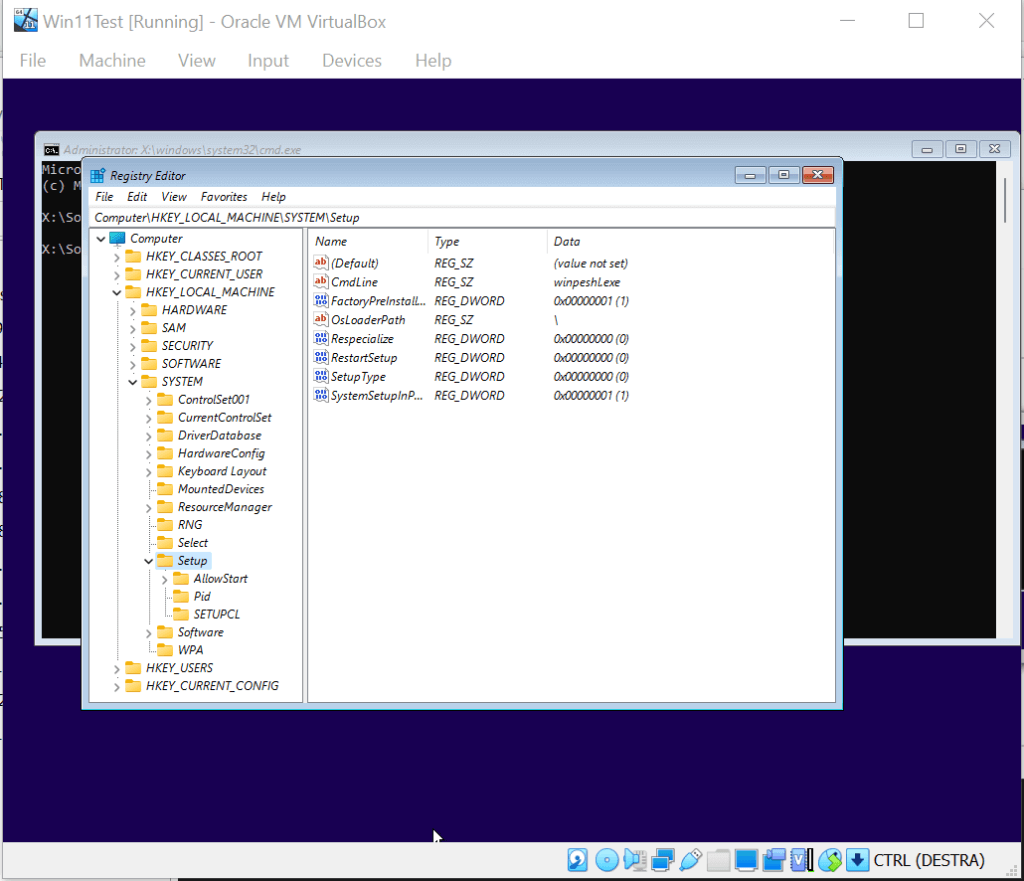
Task: Open VirtualBox Machine menu
Action: pyautogui.click(x=112, y=60)
